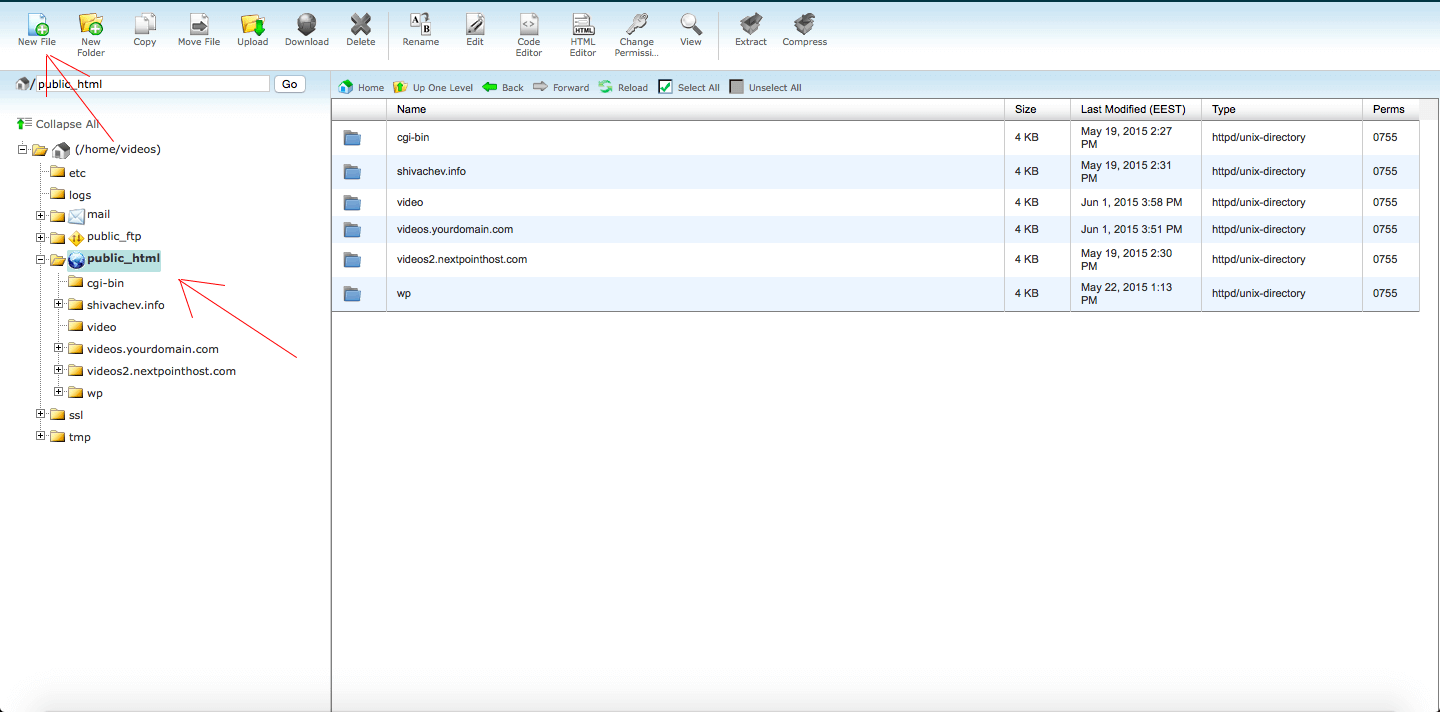Click the Delete X icon
Screen dimensions: 1440x712
361,24
